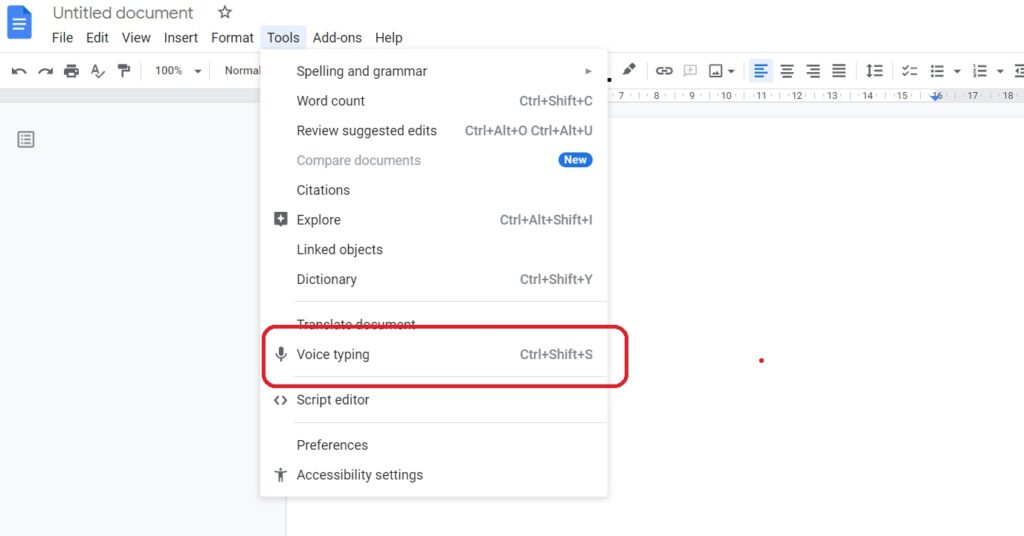The image size is (1024, 536).
Task: Click the insert image icon
Action: point(716,71)
